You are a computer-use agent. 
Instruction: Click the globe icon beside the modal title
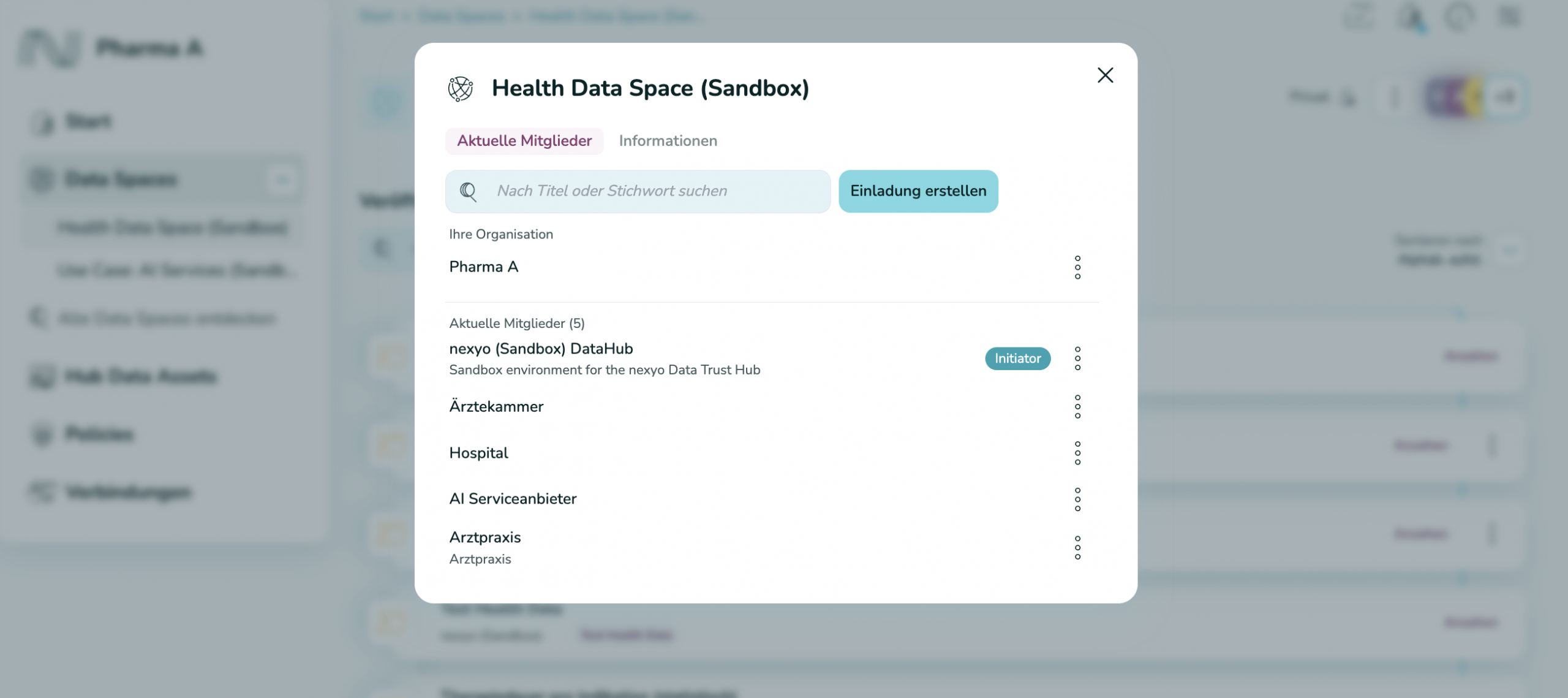pos(459,89)
